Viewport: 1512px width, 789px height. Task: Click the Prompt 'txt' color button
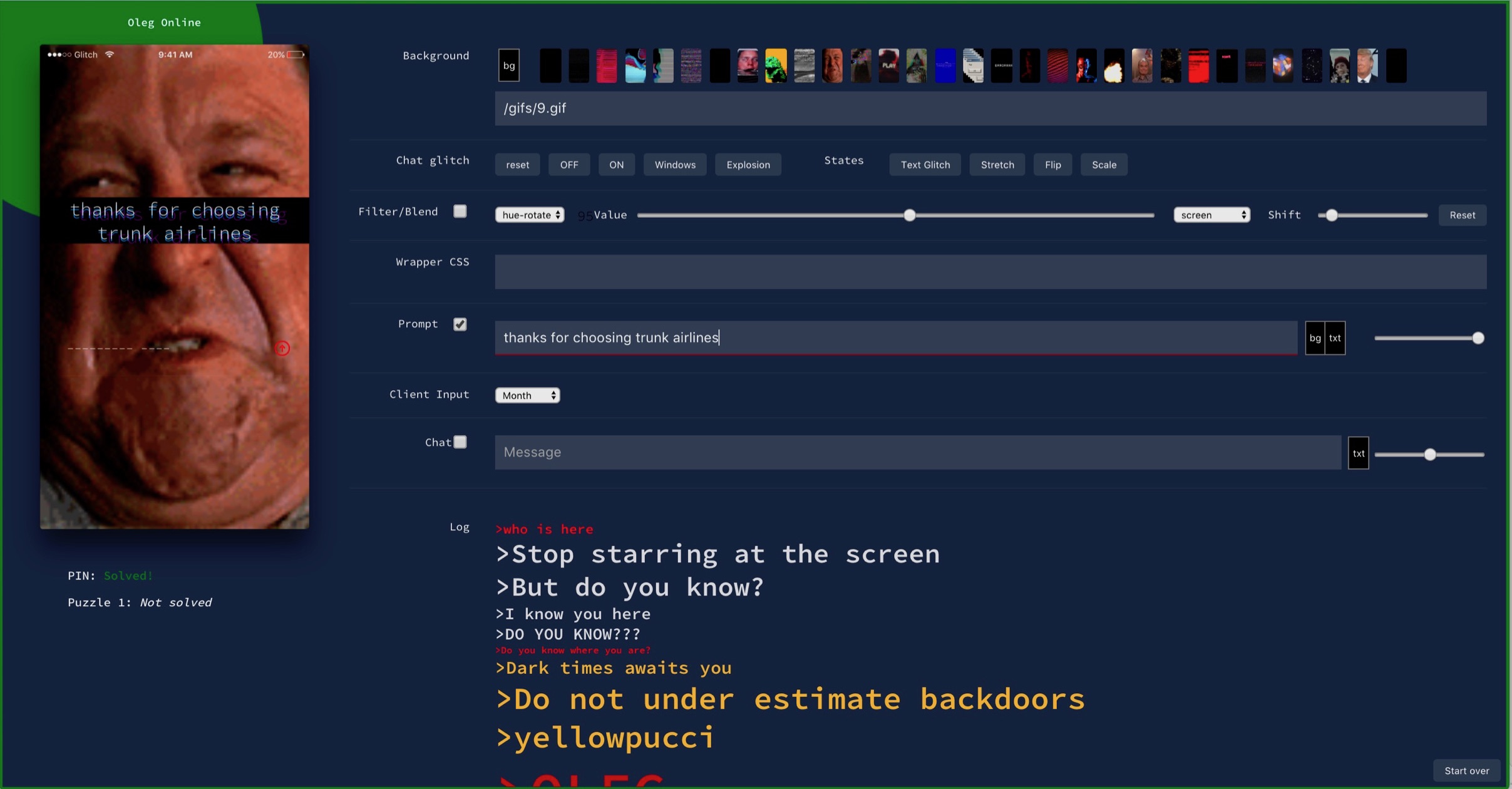1335,338
